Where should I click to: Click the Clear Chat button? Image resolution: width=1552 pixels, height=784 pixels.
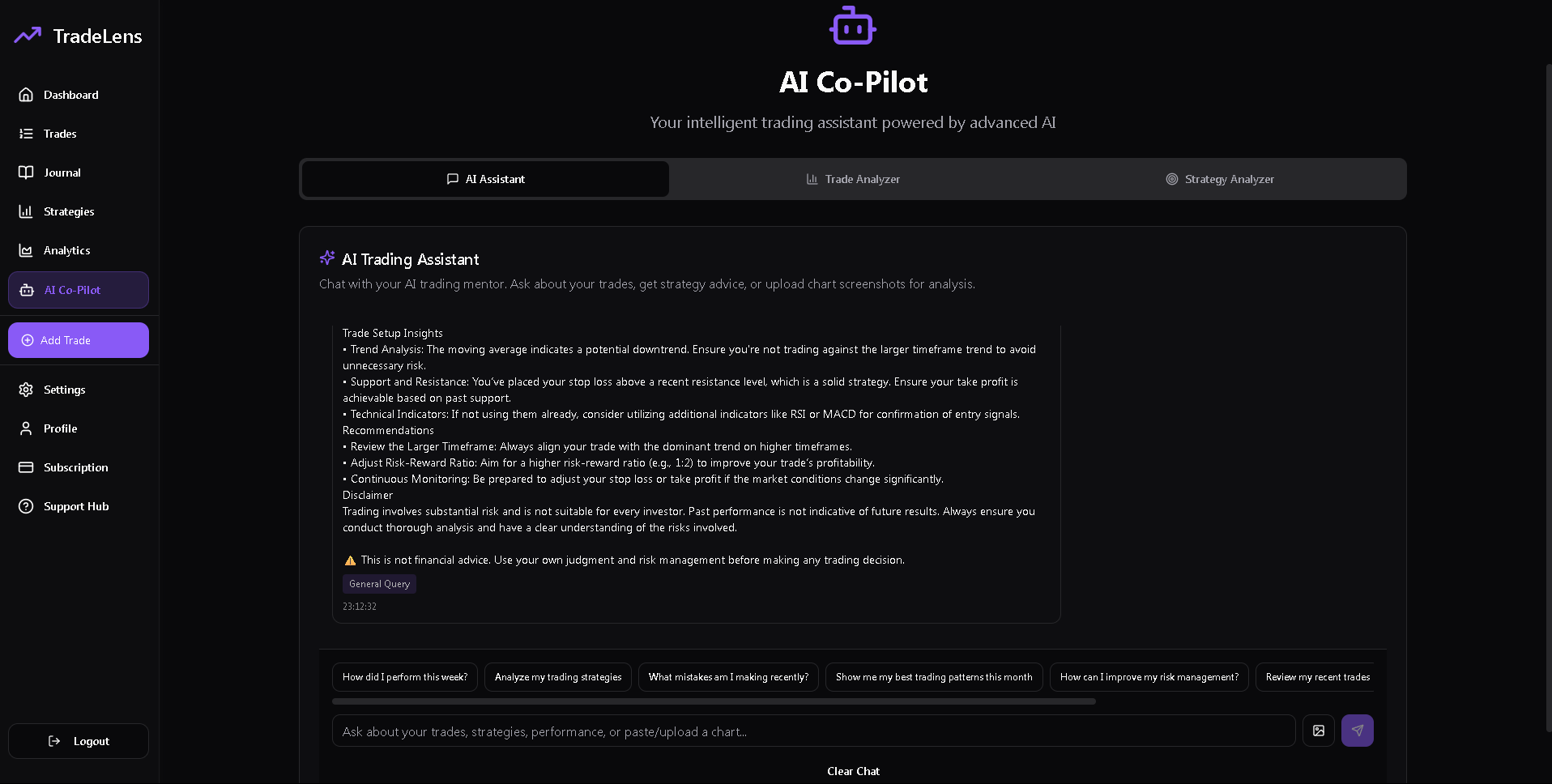[853, 771]
